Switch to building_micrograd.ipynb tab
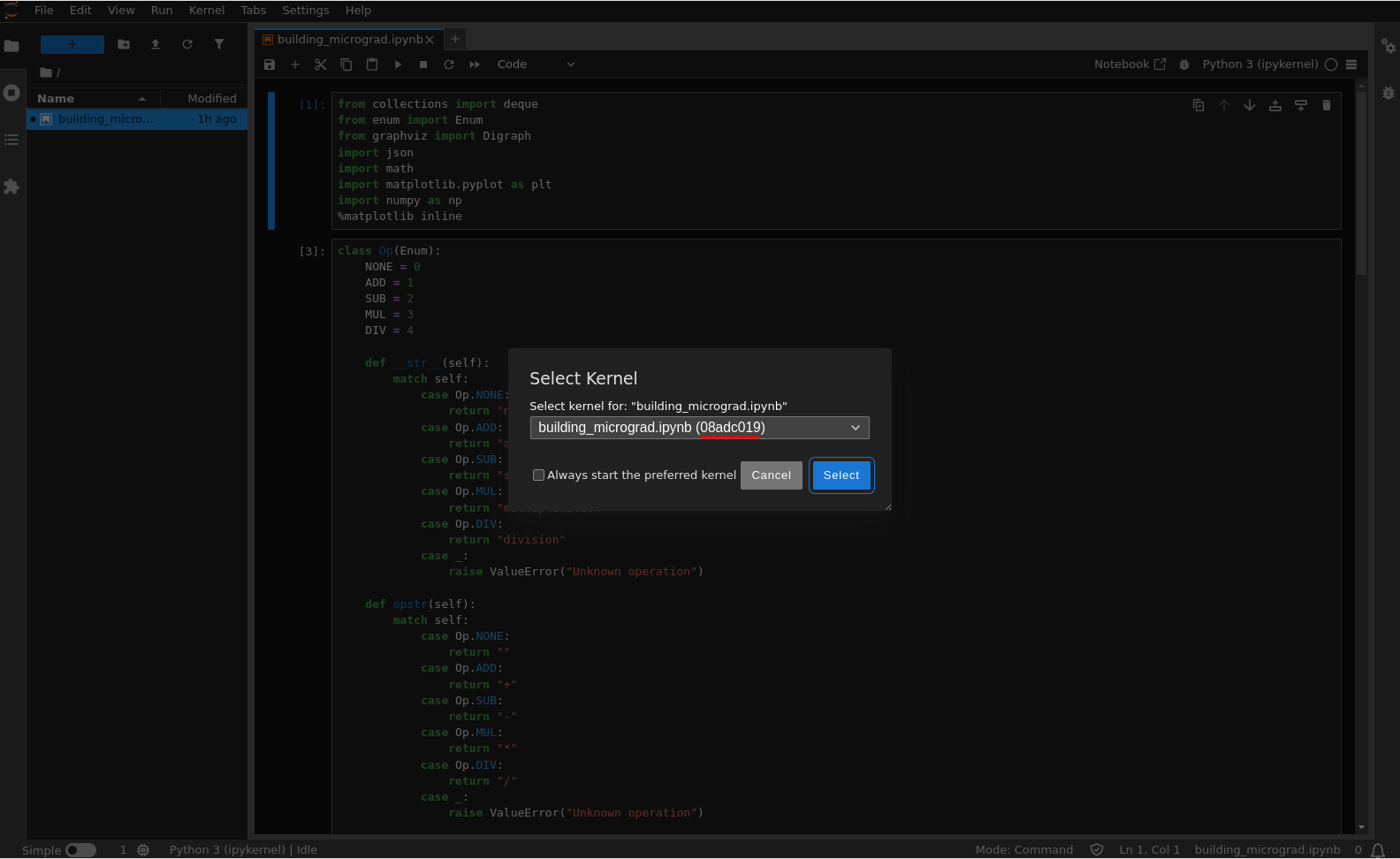Viewport: 1400px width, 859px height. (x=349, y=40)
